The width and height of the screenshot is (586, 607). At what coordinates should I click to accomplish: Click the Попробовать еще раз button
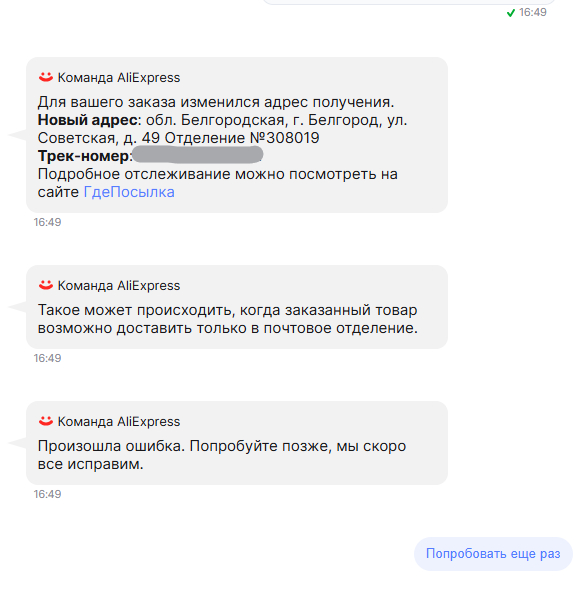coord(493,554)
